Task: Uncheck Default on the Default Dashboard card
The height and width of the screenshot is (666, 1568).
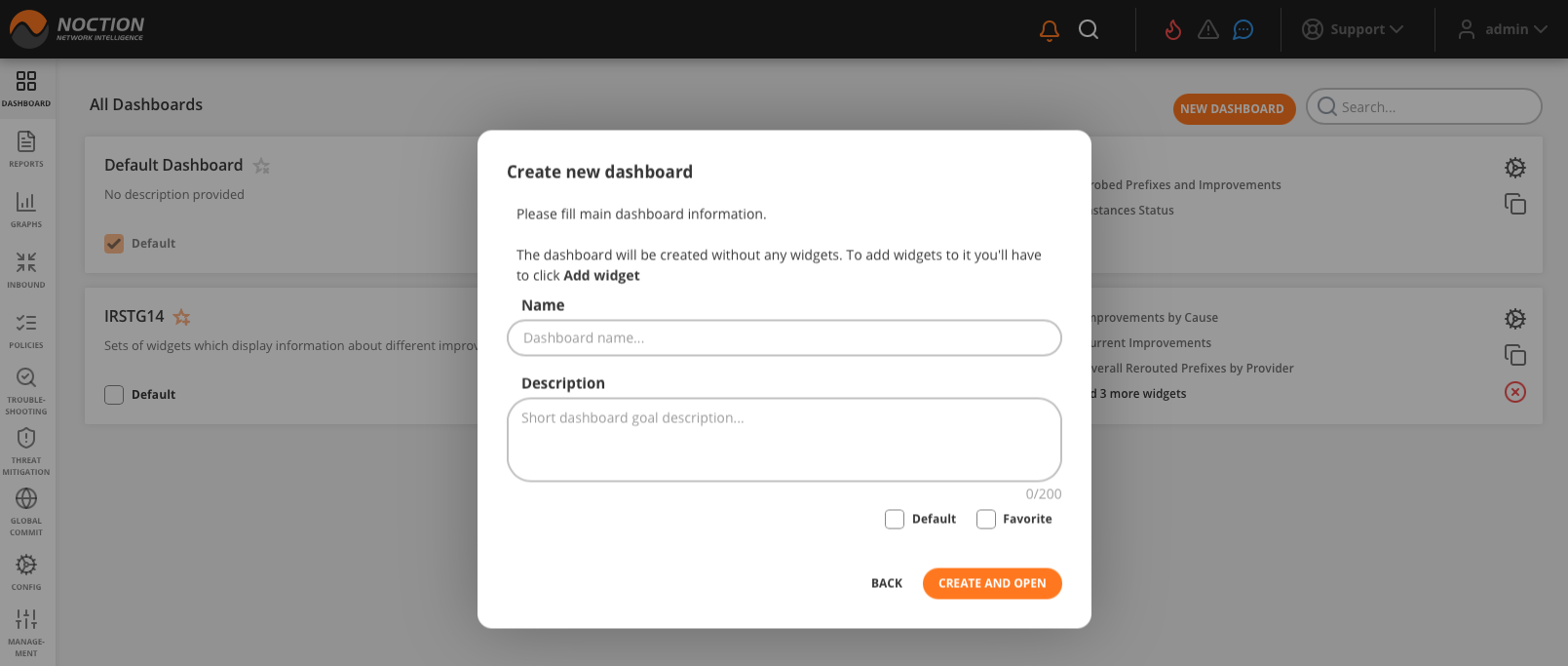Action: (113, 243)
